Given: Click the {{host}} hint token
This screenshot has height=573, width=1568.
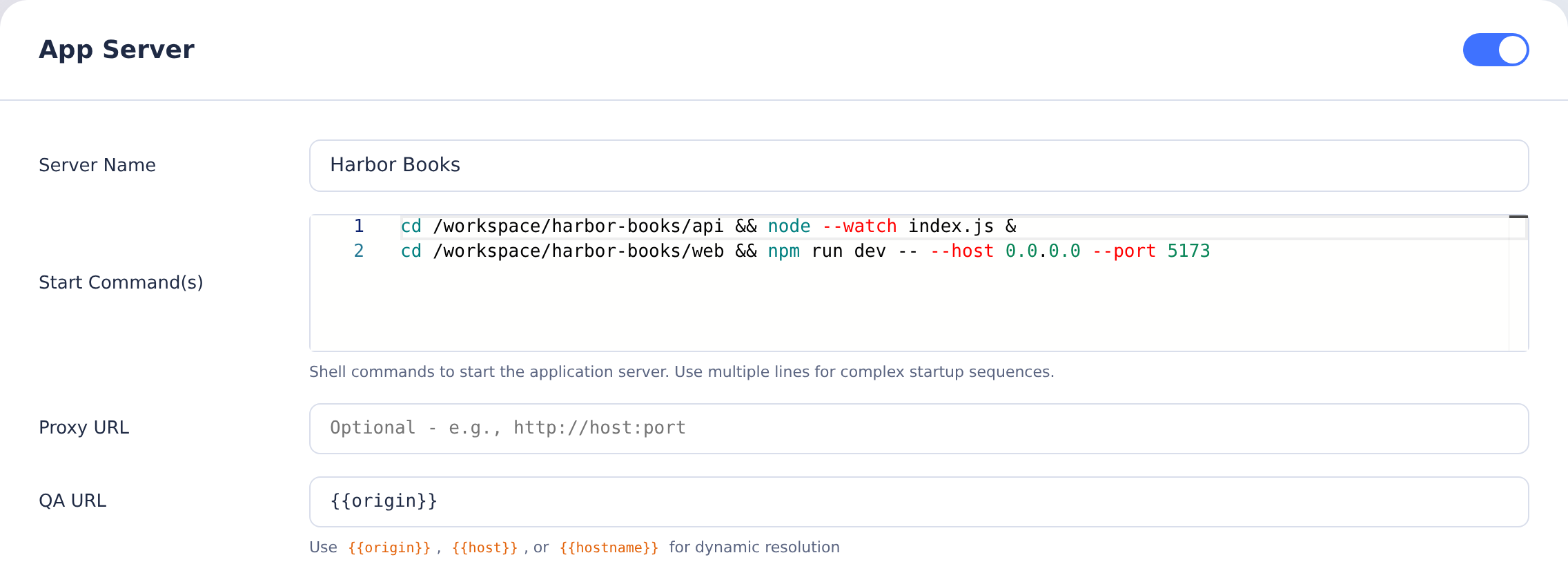Looking at the screenshot, I should tap(484, 547).
